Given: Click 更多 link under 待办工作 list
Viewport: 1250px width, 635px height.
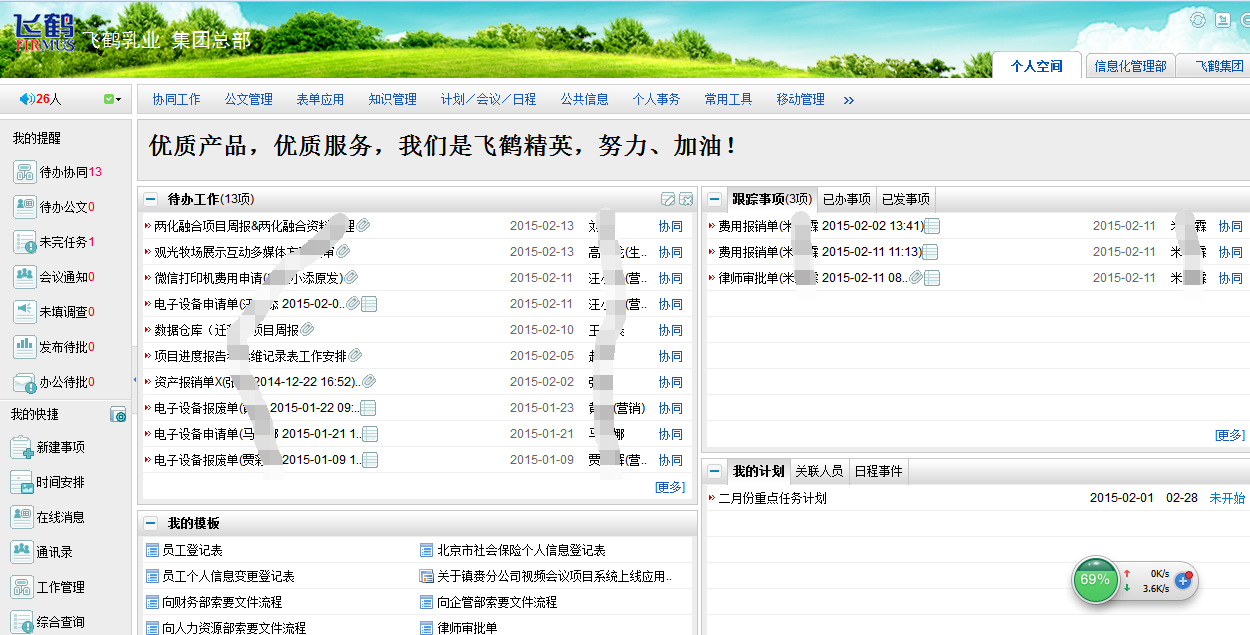Looking at the screenshot, I should click(x=670, y=487).
